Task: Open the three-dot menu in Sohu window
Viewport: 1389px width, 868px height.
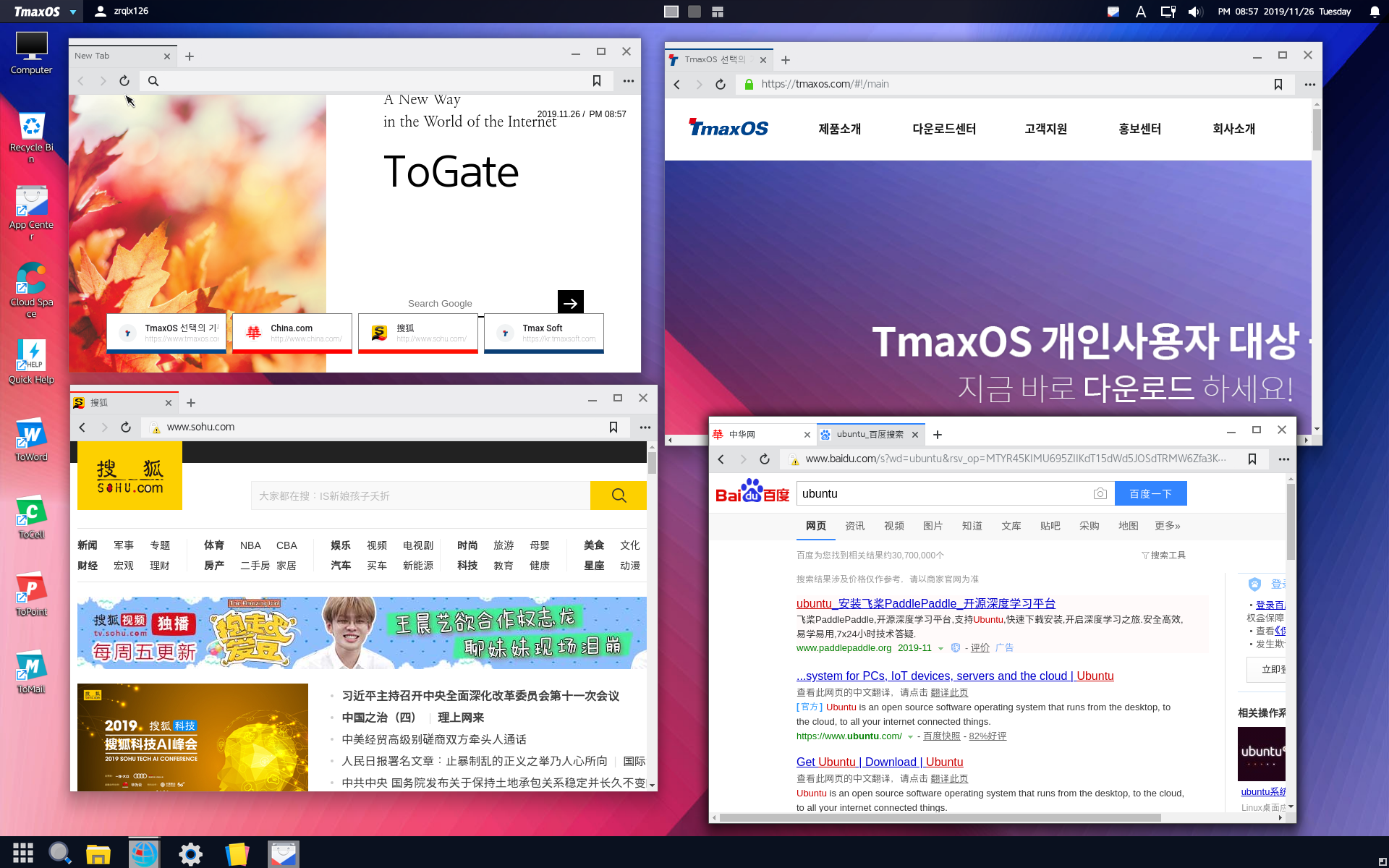Action: tap(645, 427)
